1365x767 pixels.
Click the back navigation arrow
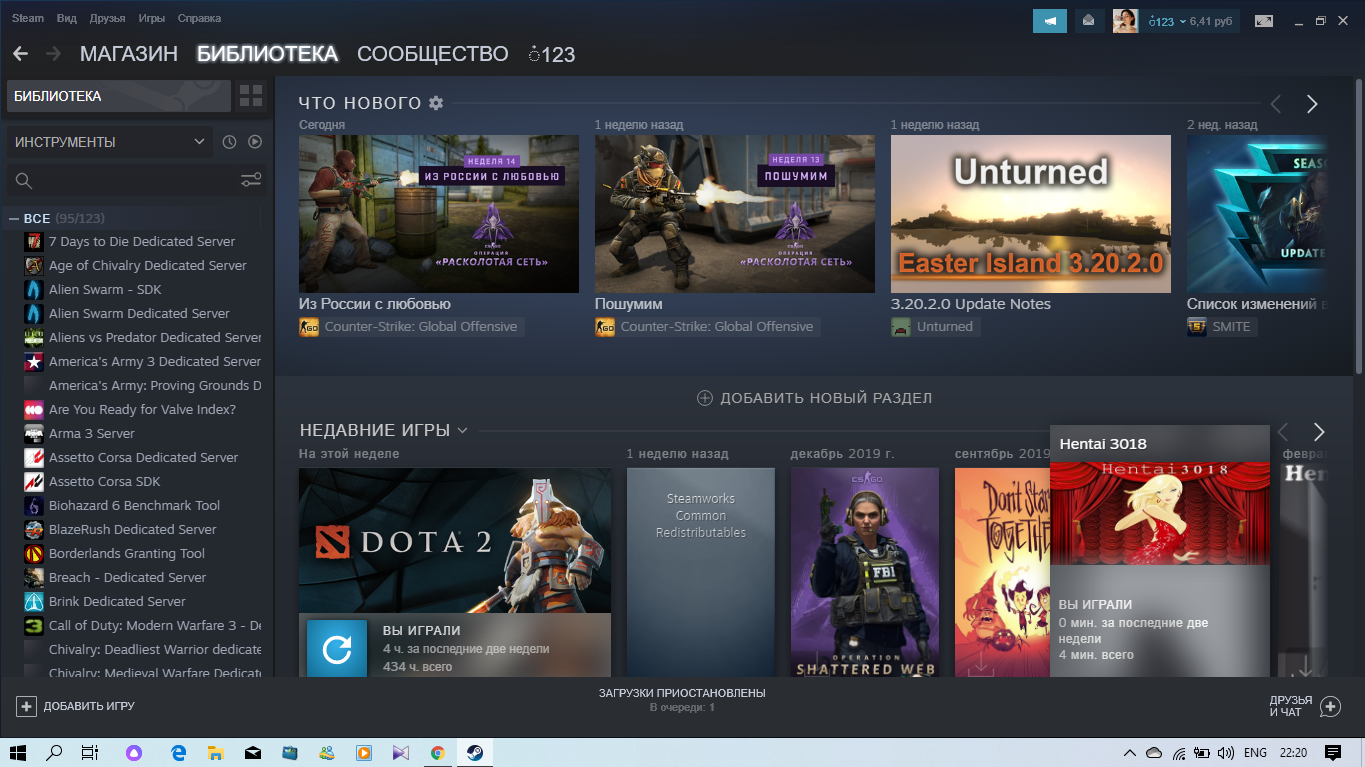click(x=20, y=54)
